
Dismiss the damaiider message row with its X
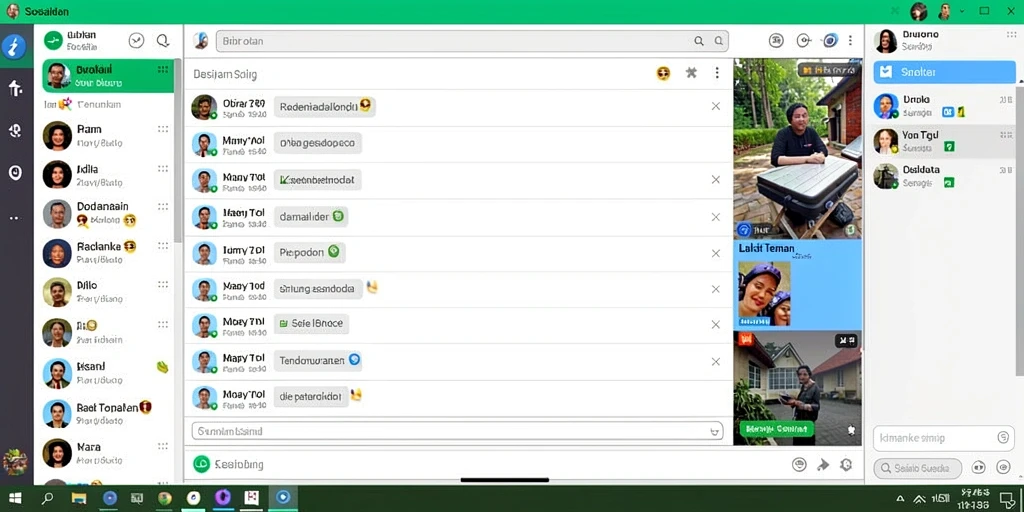tap(716, 217)
